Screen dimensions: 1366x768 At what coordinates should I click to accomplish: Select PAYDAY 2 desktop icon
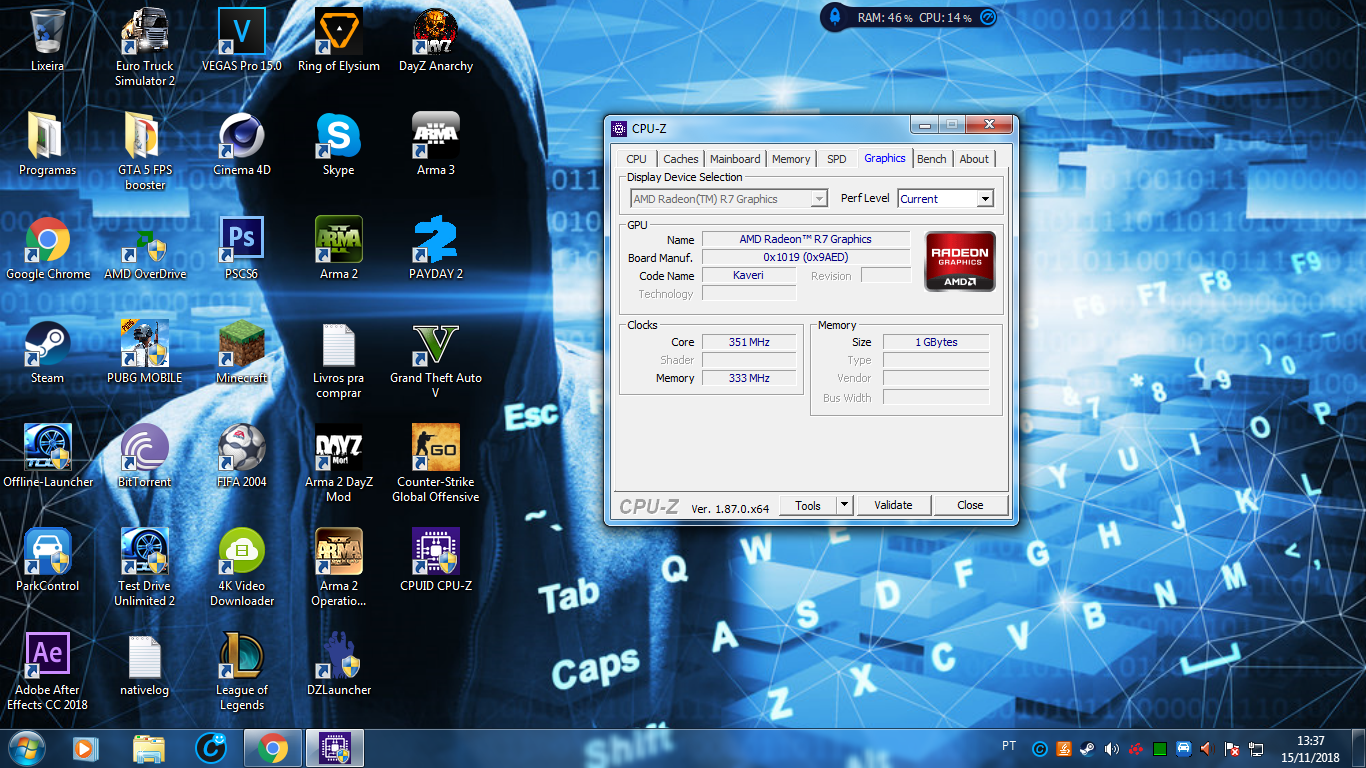click(x=436, y=248)
